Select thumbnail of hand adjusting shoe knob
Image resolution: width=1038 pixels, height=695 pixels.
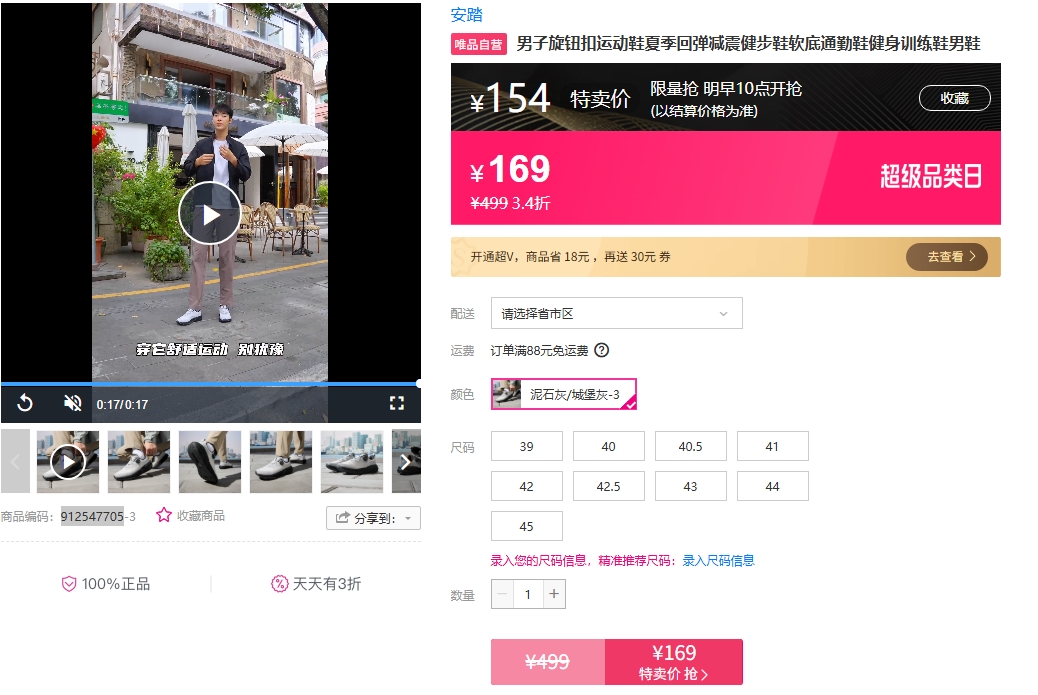(139, 461)
